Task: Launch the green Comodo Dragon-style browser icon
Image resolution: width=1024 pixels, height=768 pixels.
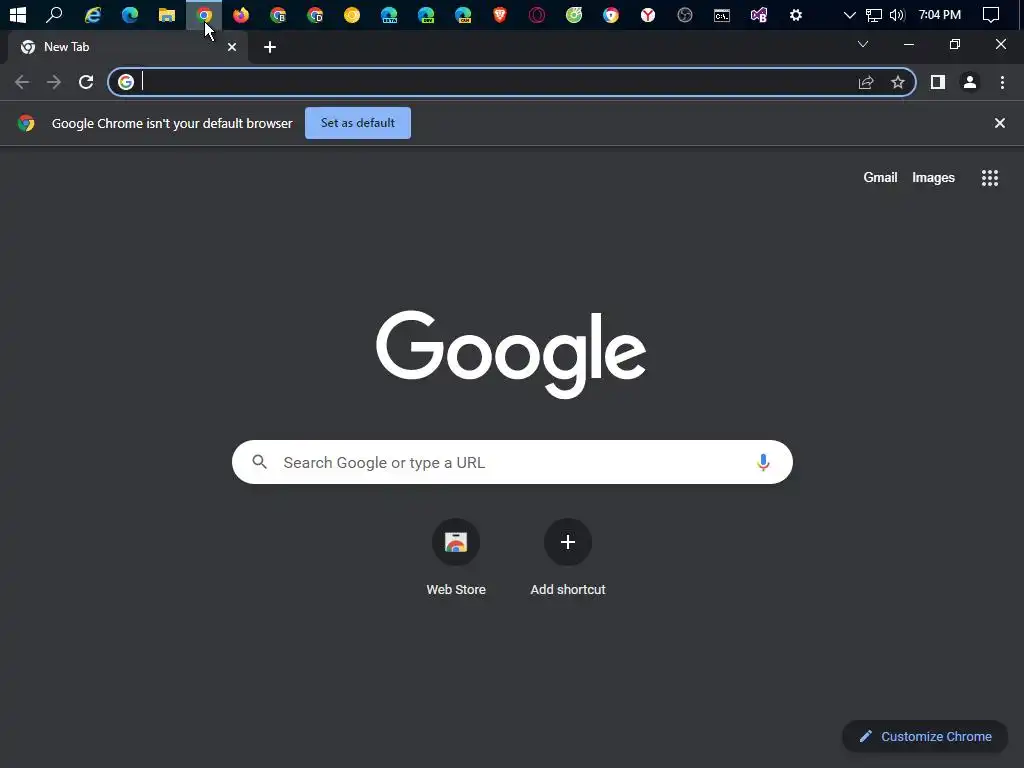Action: 574,14
